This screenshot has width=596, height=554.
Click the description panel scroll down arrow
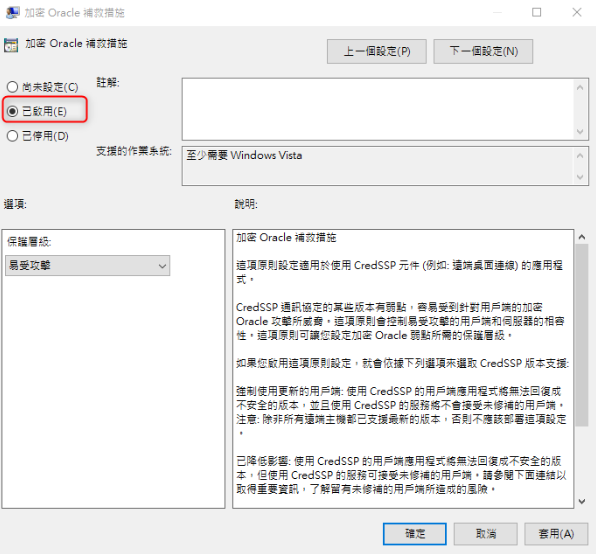(x=582, y=501)
